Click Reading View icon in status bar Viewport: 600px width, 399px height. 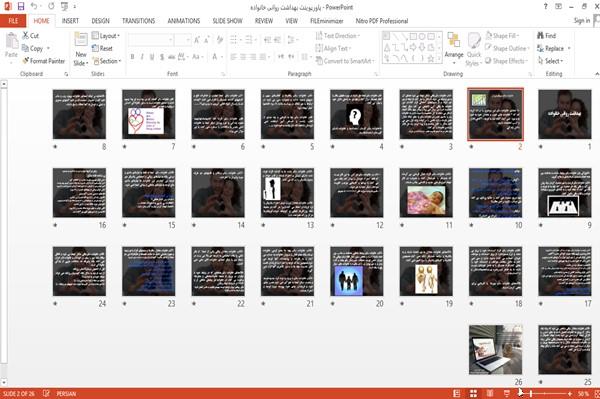tap(490, 393)
